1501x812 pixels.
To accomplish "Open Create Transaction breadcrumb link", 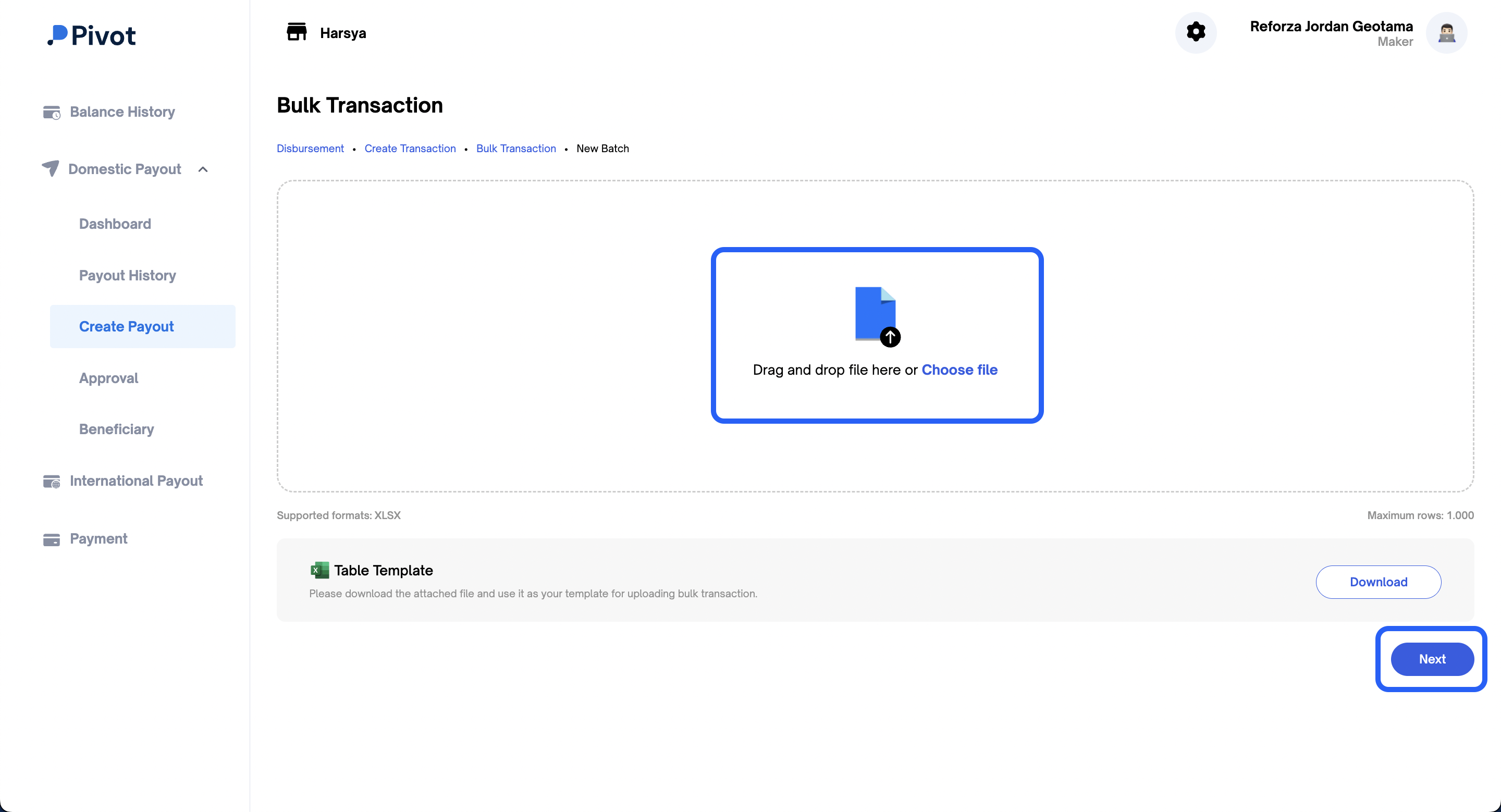I will coord(410,149).
